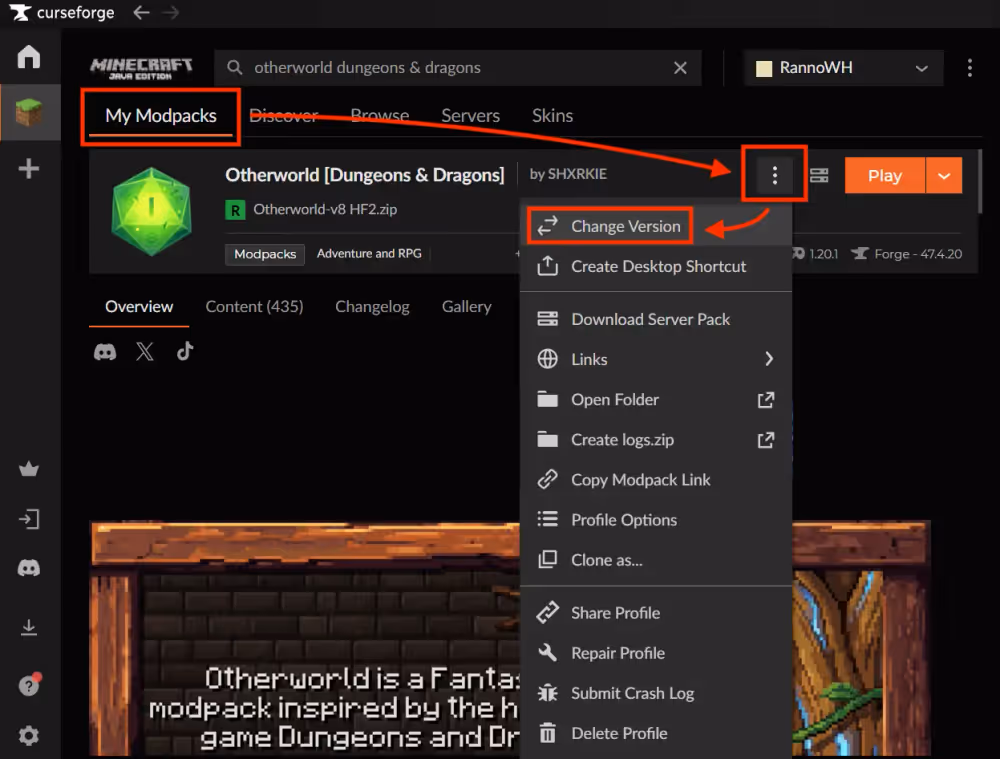
Task: Click the 1.20.1 game version label
Action: tap(823, 254)
